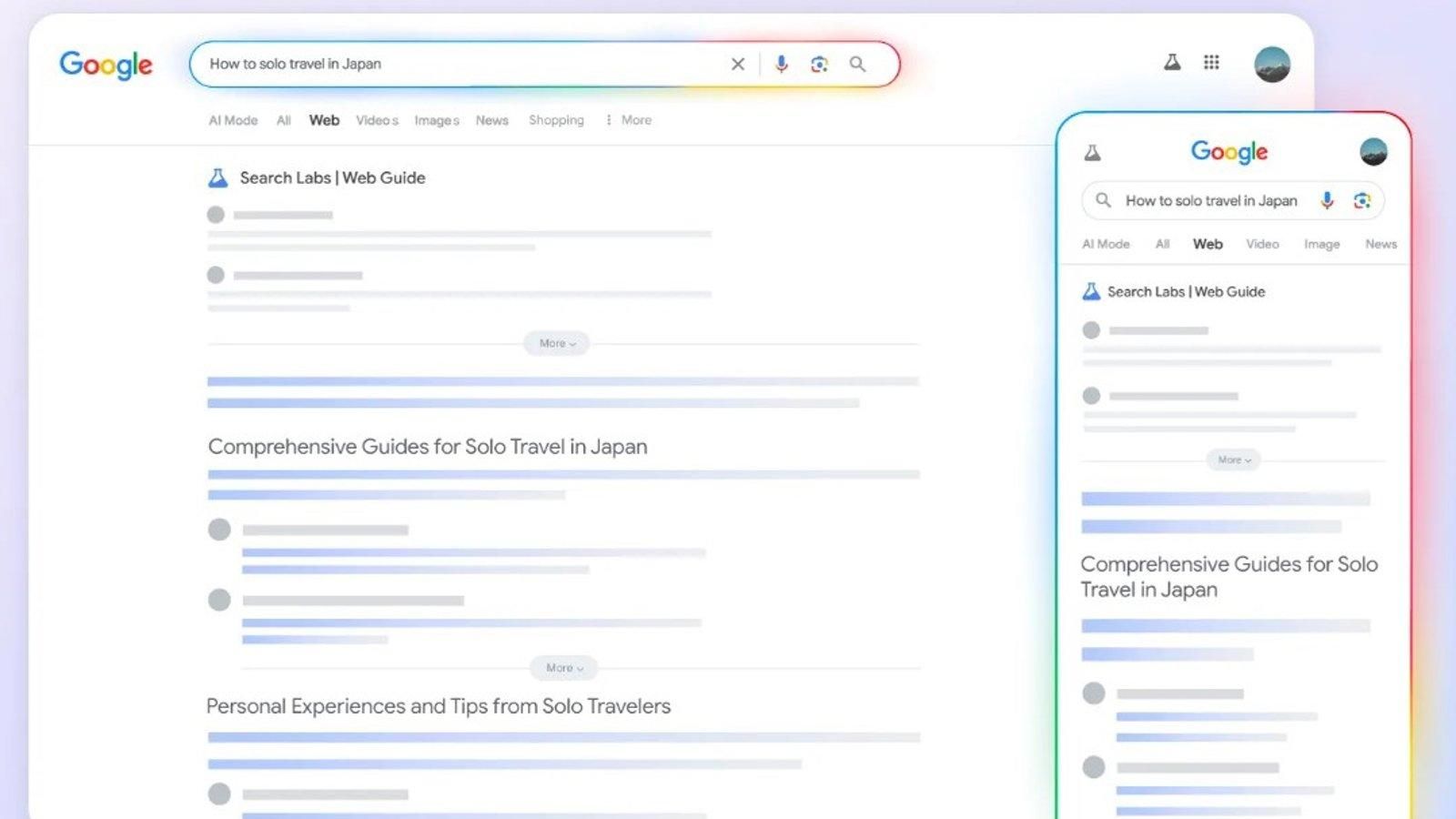Start voice search in desktop search bar
Screen dimensions: 1456x819
click(781, 64)
